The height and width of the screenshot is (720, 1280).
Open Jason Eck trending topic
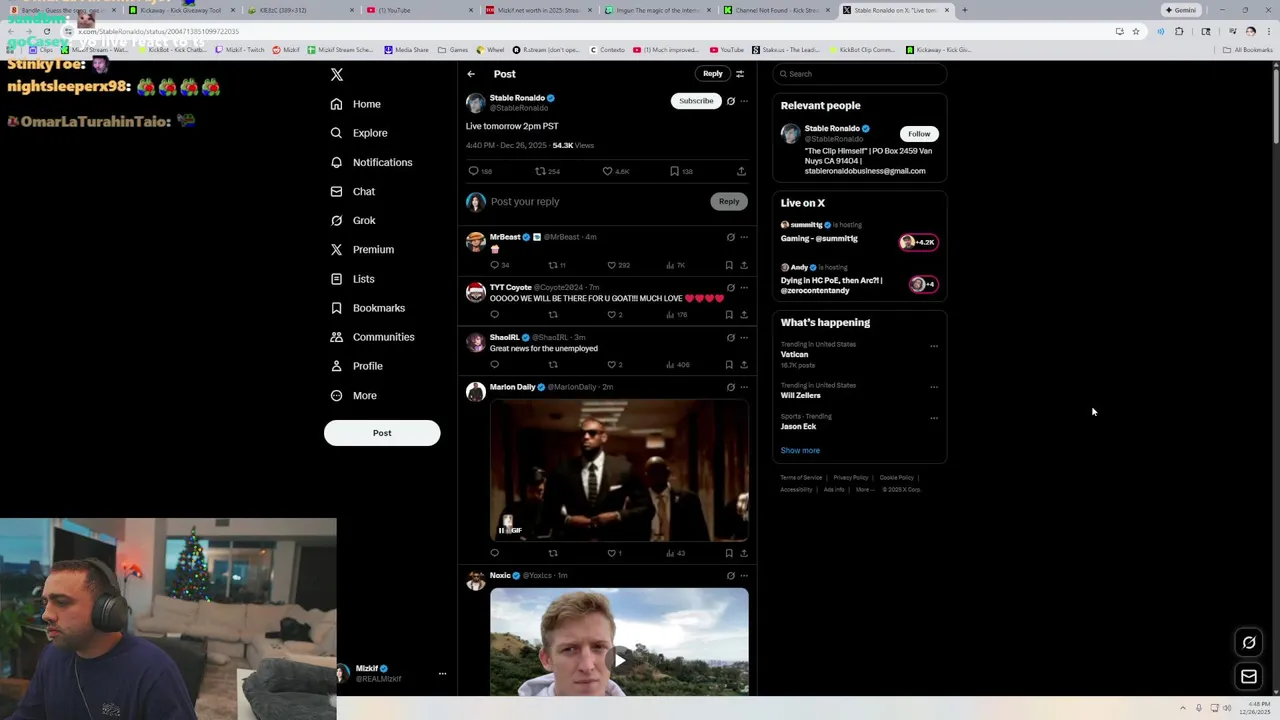(799, 427)
